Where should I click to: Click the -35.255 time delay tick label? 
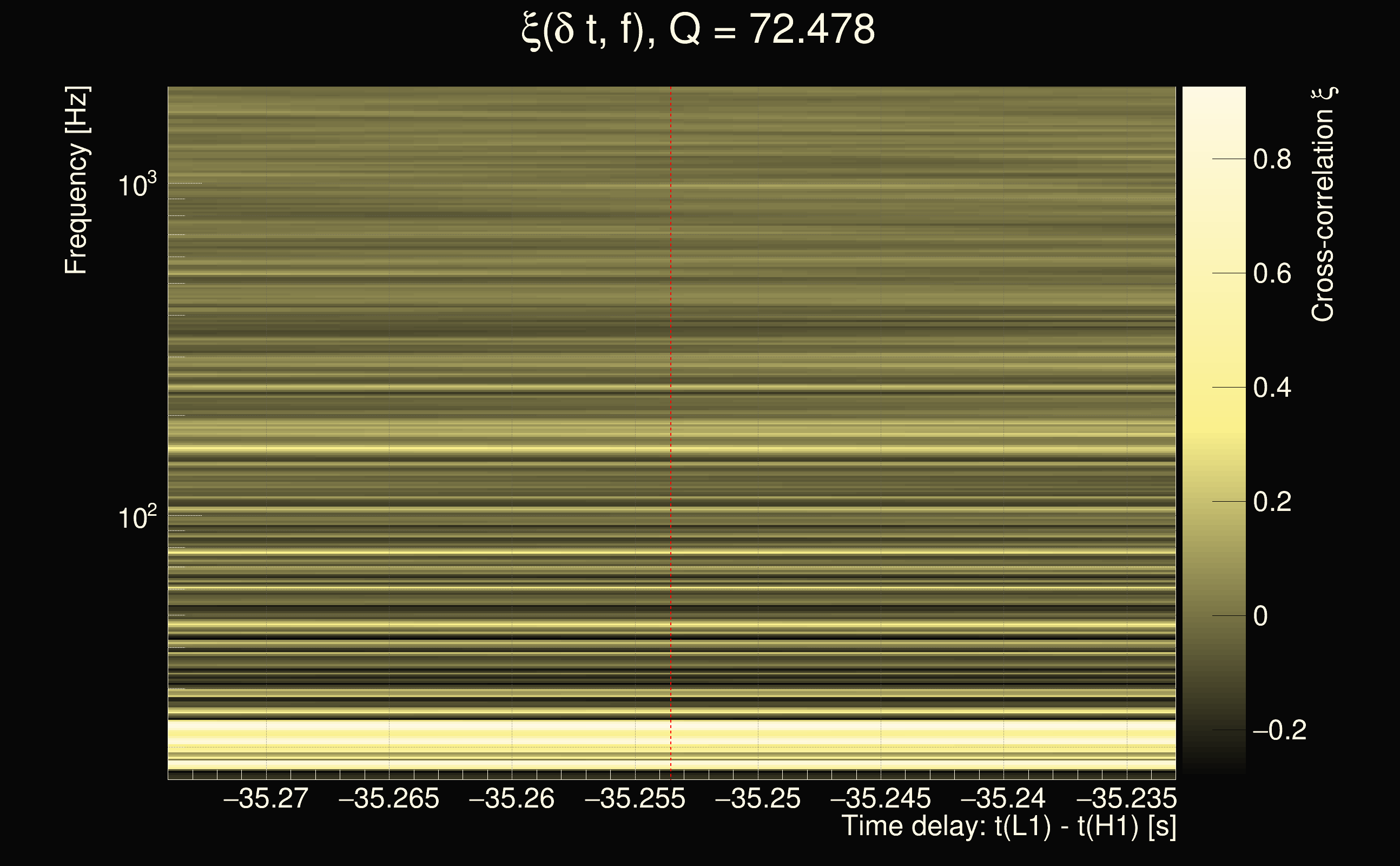(x=635, y=798)
